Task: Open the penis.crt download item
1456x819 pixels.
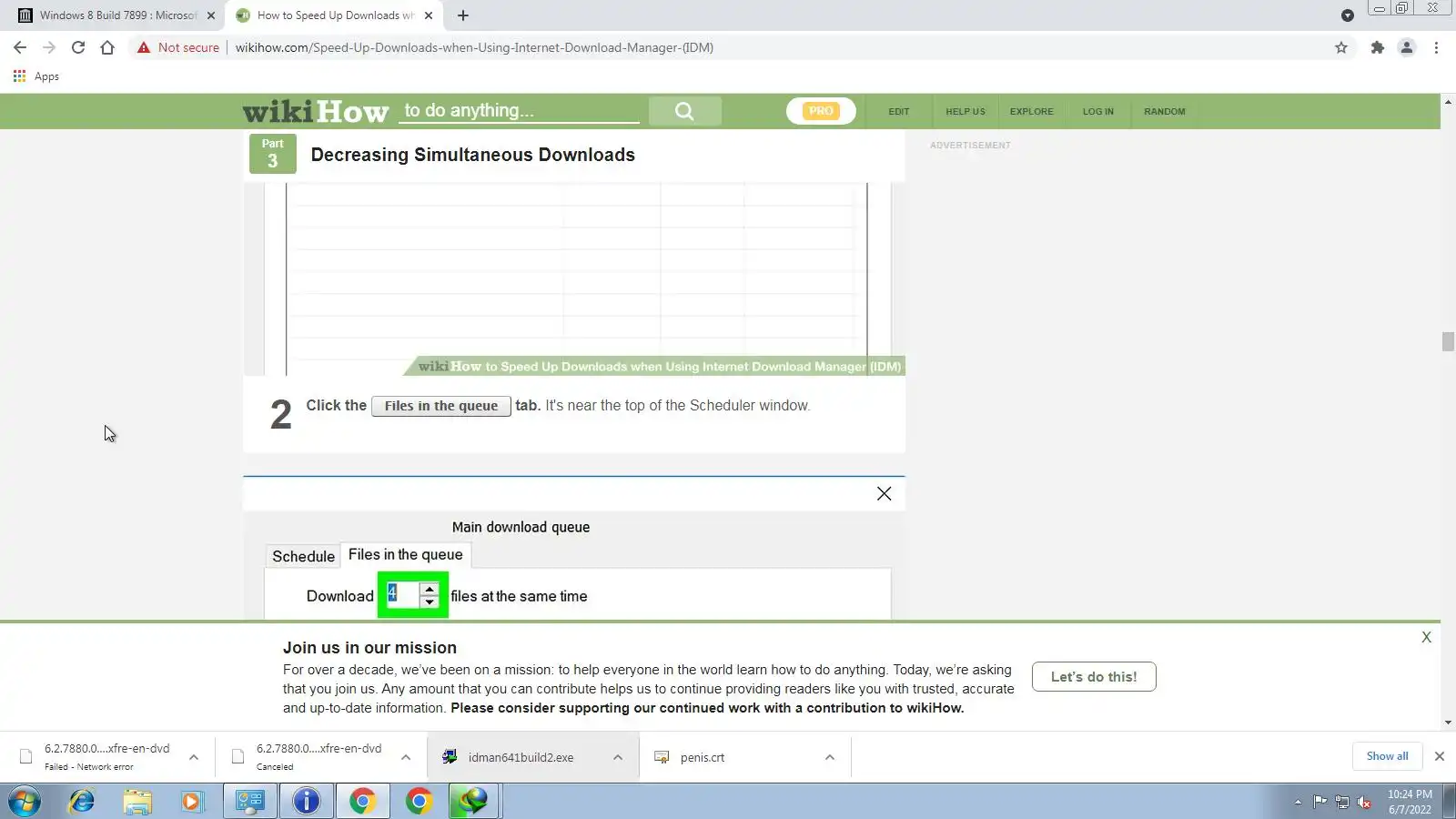Action: click(701, 757)
